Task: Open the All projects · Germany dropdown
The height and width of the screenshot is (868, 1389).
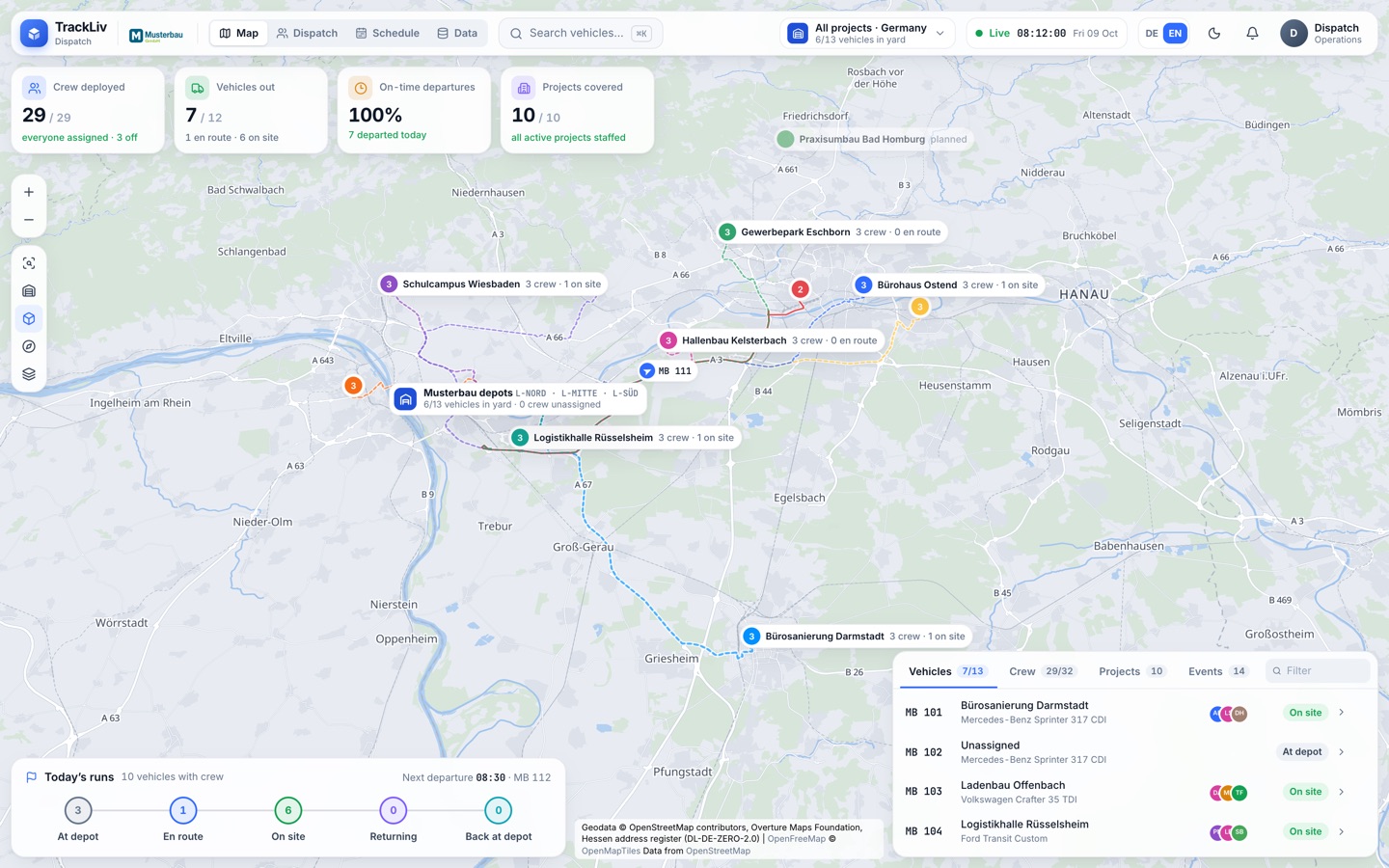Action: pyautogui.click(x=867, y=33)
